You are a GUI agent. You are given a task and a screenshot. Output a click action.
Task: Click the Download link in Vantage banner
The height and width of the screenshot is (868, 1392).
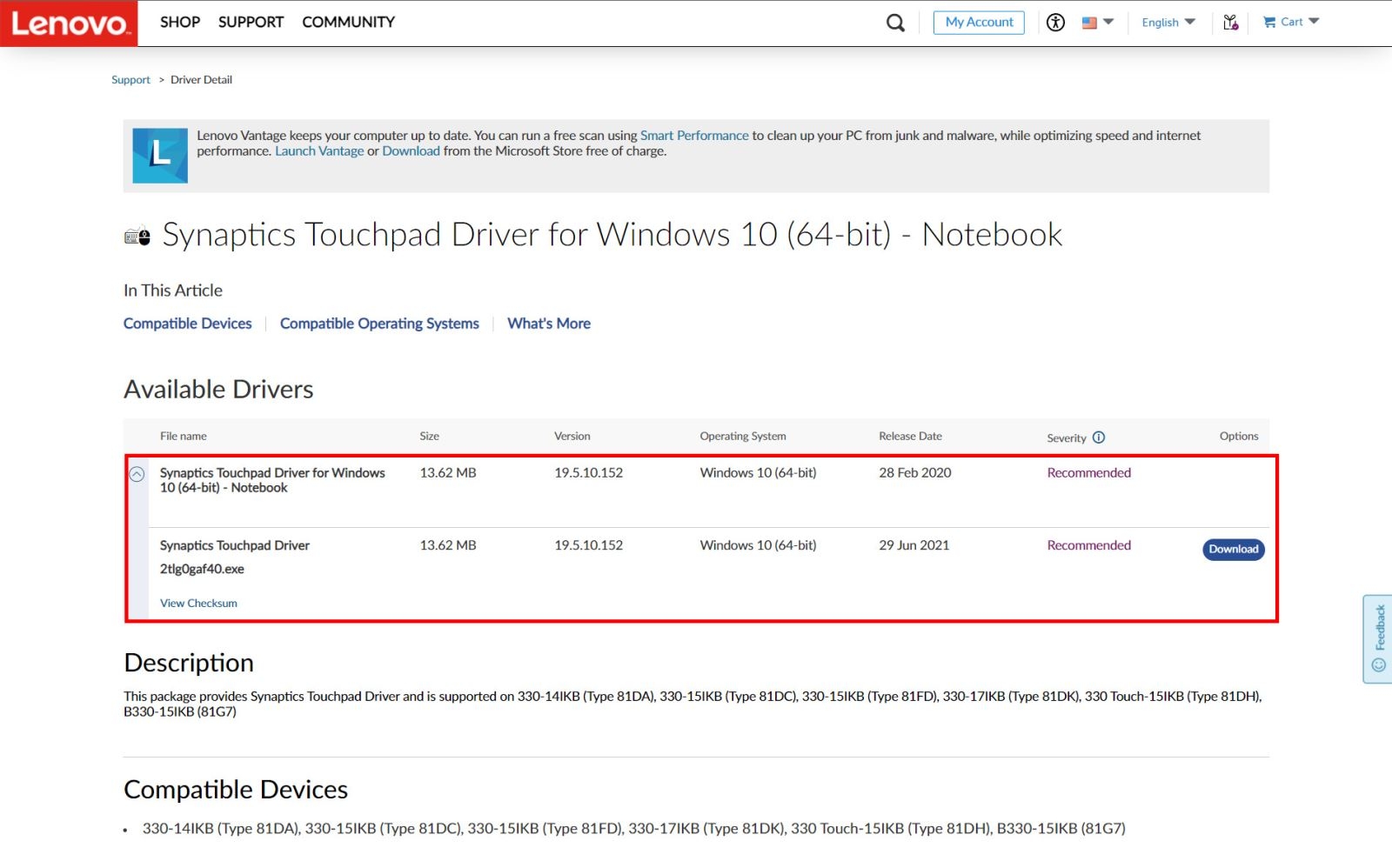click(411, 151)
